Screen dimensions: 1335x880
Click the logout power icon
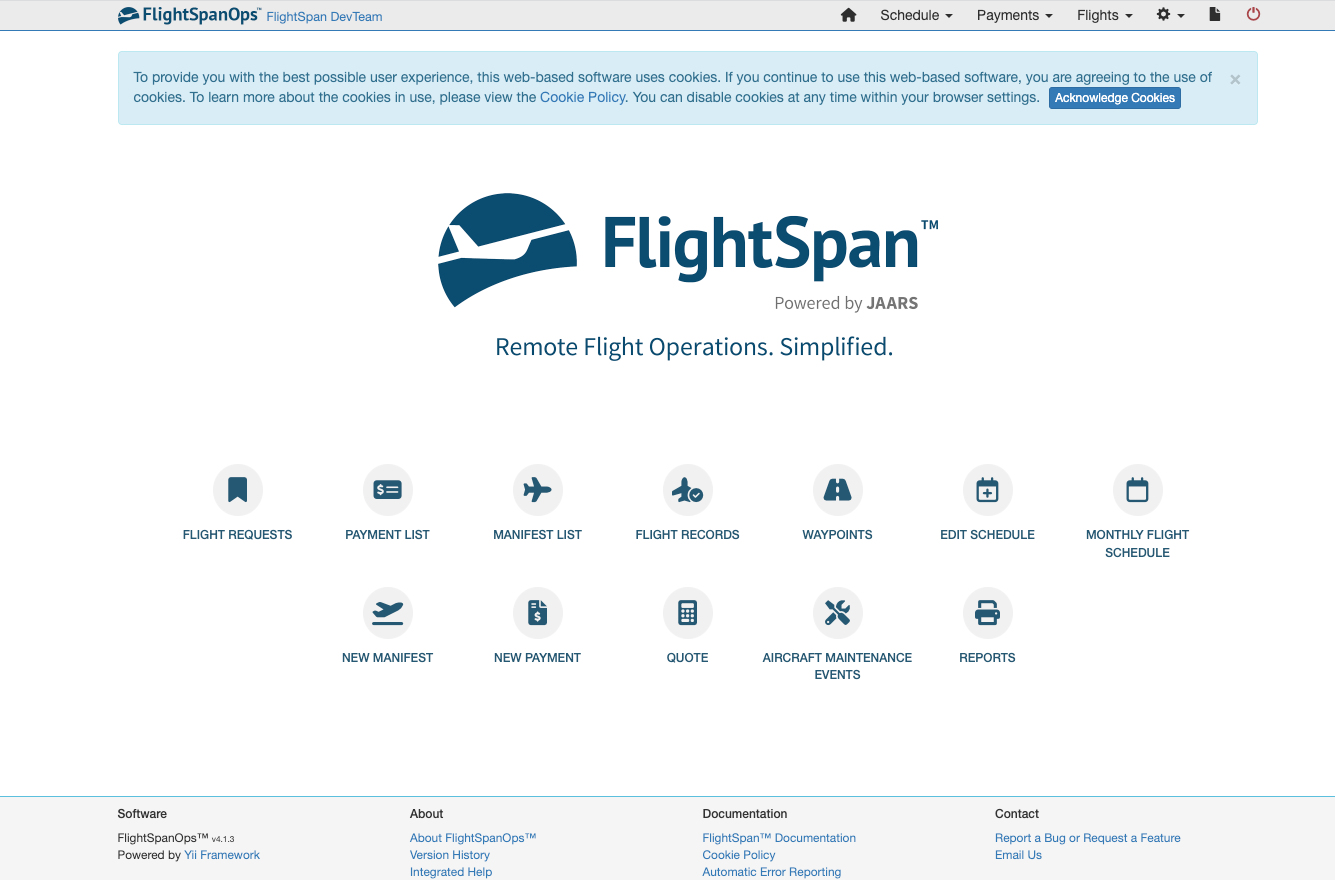coord(1253,15)
